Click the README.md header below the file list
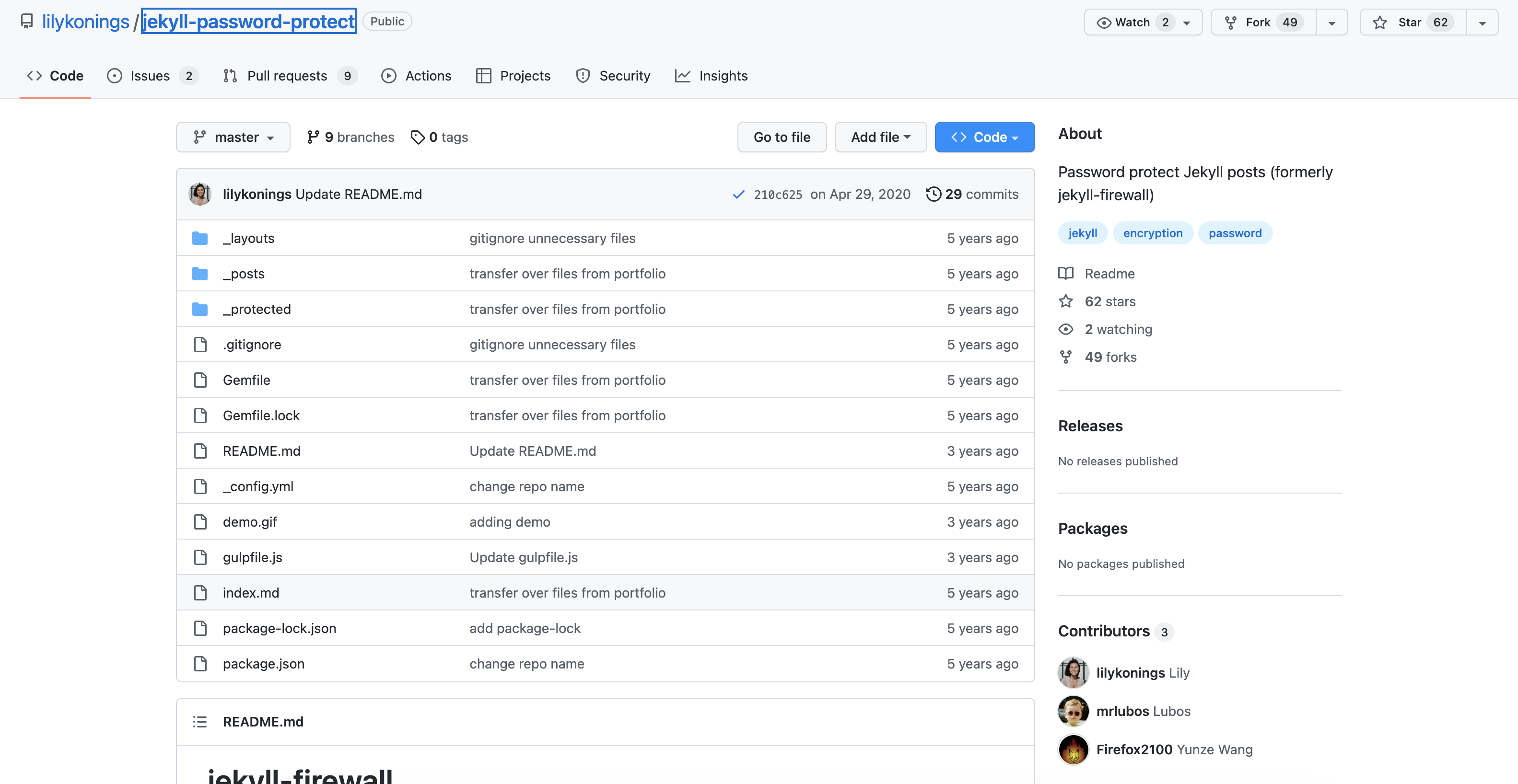The width and height of the screenshot is (1518, 784). (263, 722)
